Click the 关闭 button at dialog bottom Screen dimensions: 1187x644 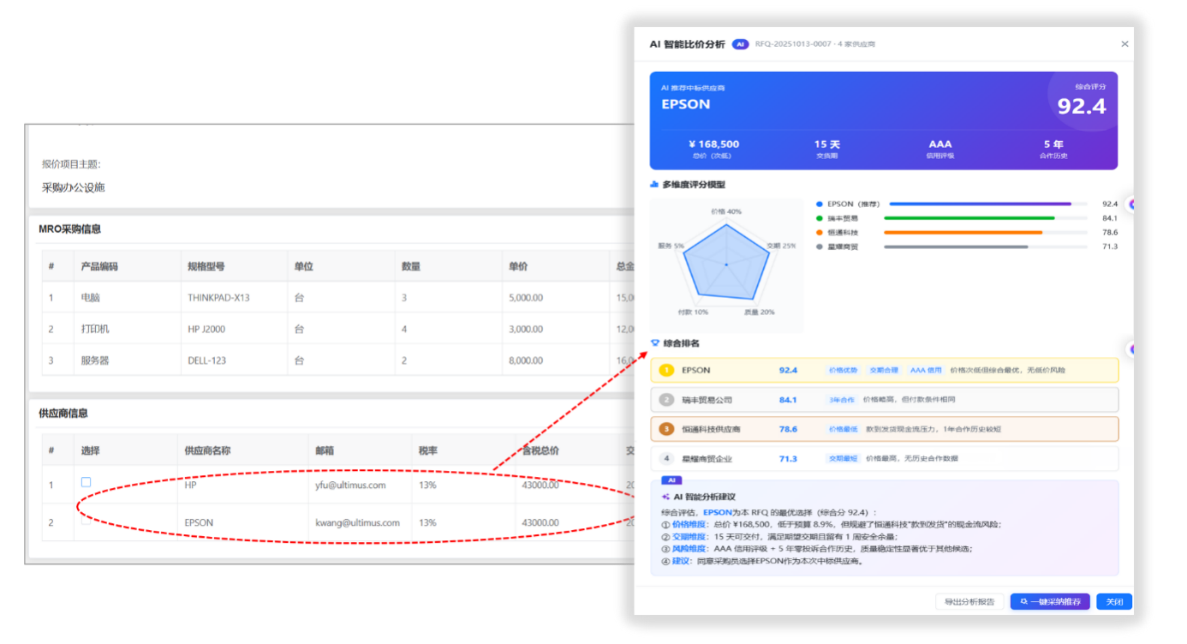coord(1114,602)
